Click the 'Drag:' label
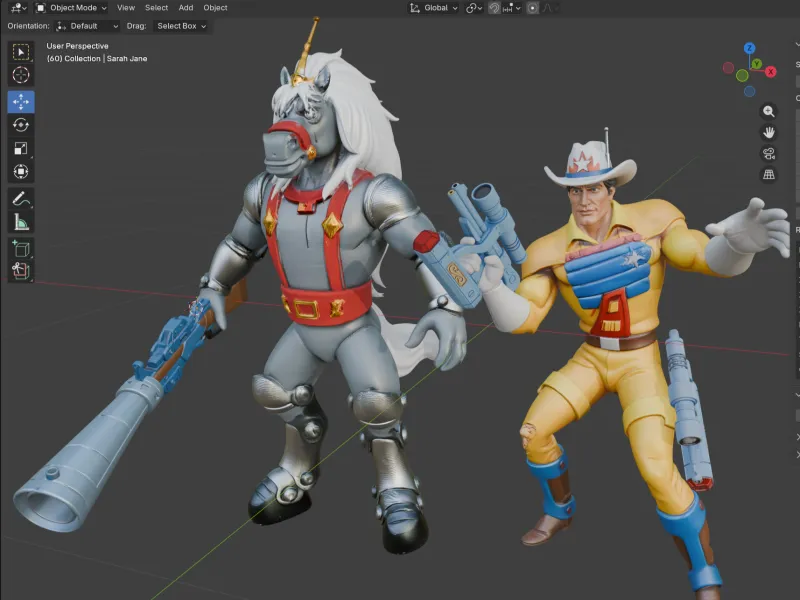This screenshot has height=600, width=800. click(136, 26)
